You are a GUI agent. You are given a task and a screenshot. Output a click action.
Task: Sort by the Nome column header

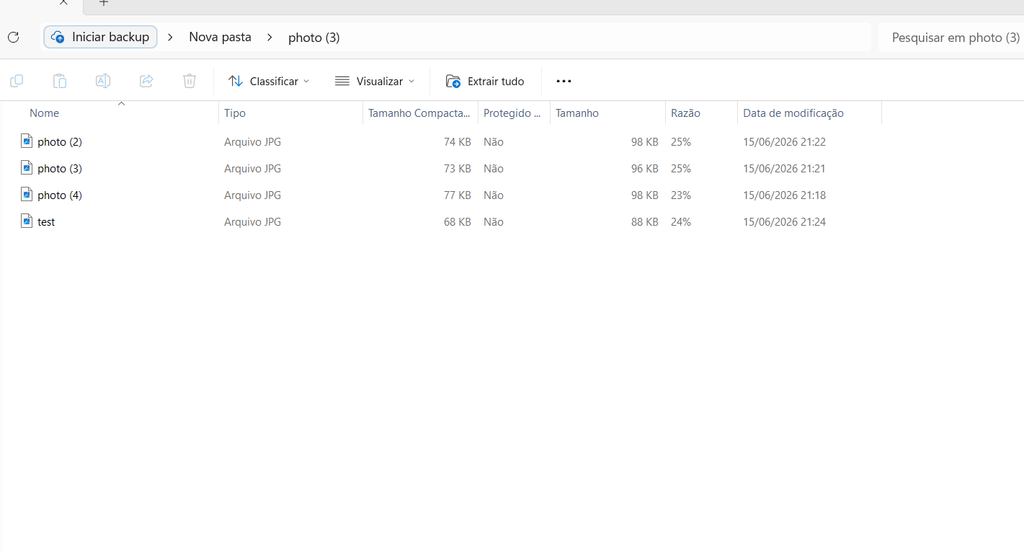pyautogui.click(x=44, y=113)
